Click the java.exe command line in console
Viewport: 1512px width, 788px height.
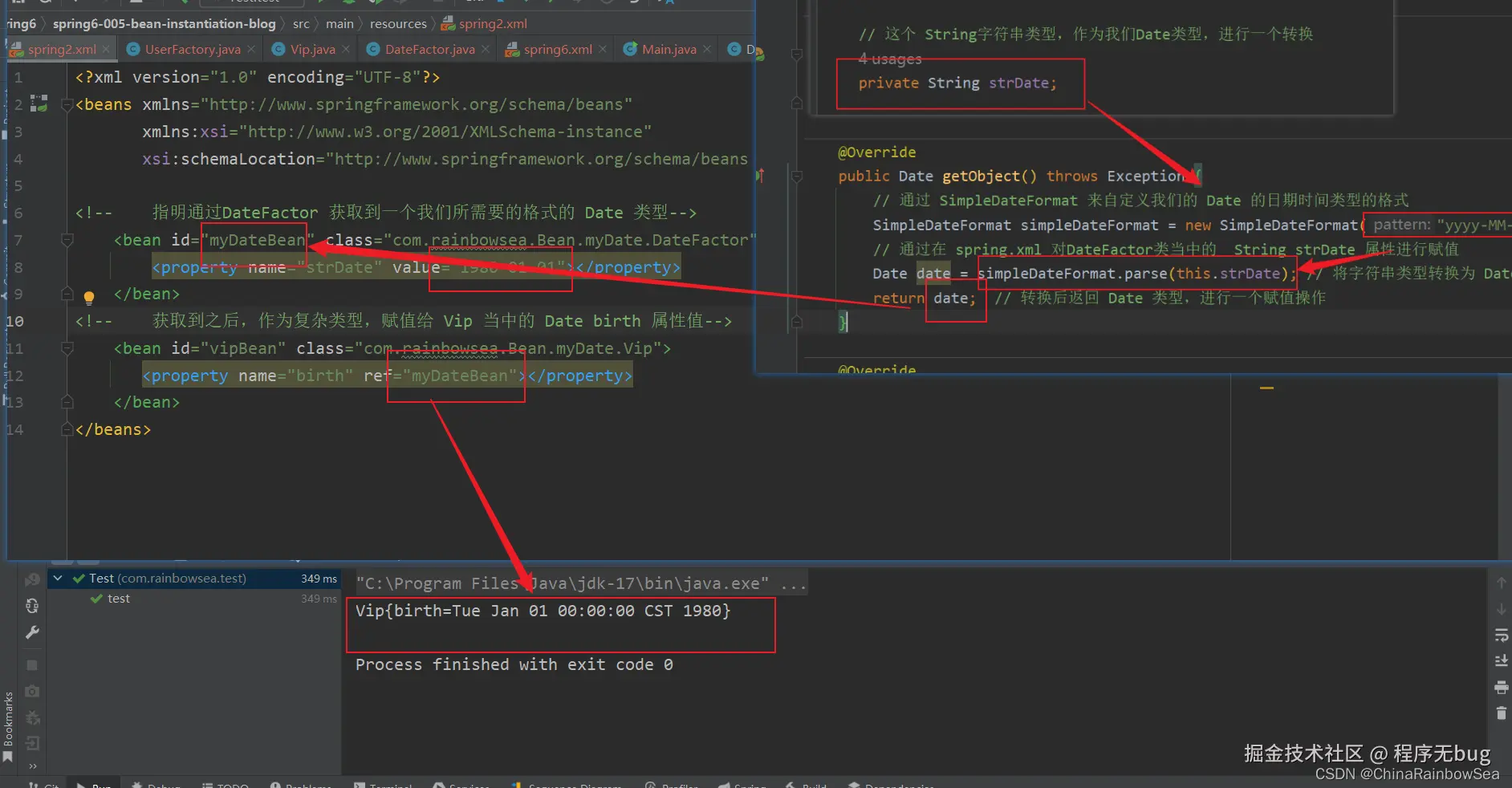coord(581,583)
